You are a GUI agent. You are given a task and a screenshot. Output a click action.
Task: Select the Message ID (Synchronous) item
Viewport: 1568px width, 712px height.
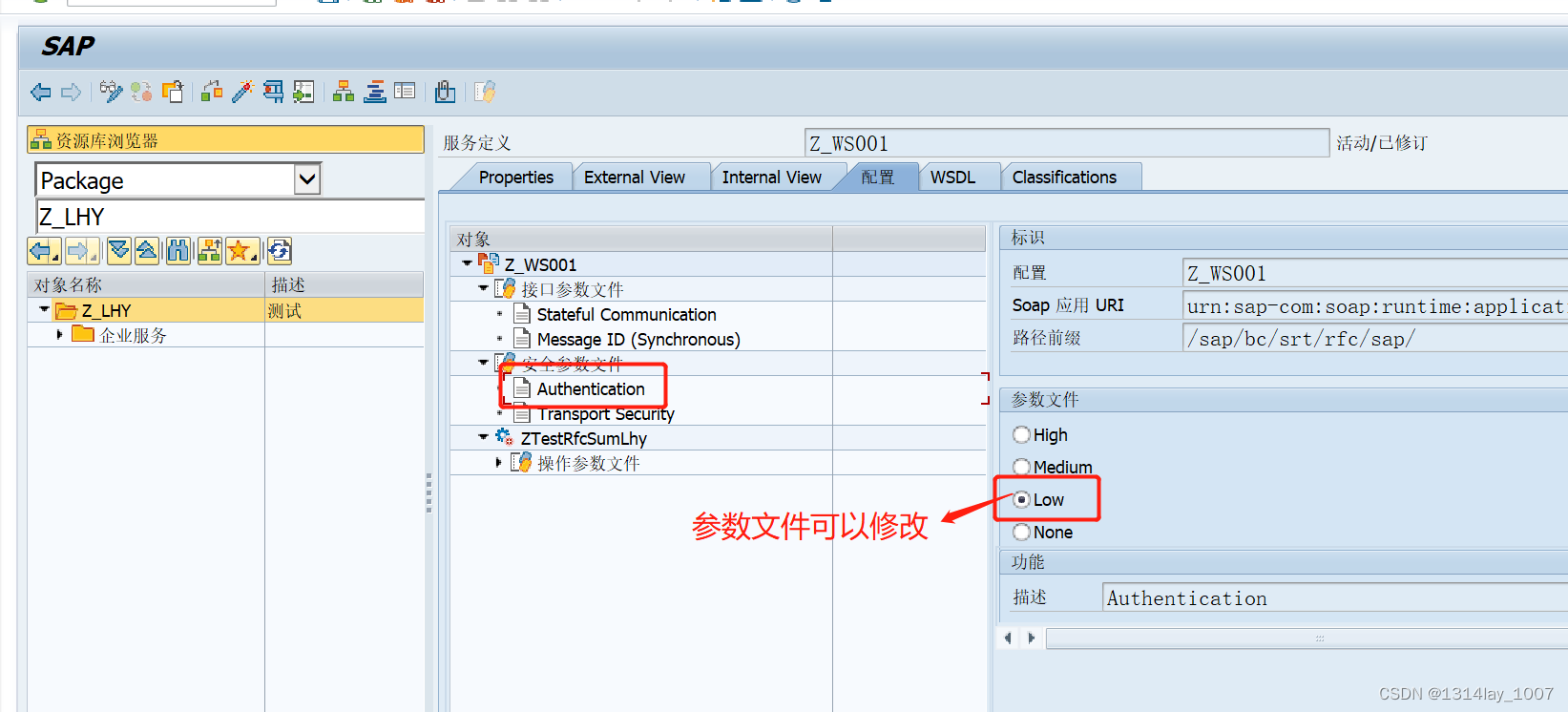point(638,339)
